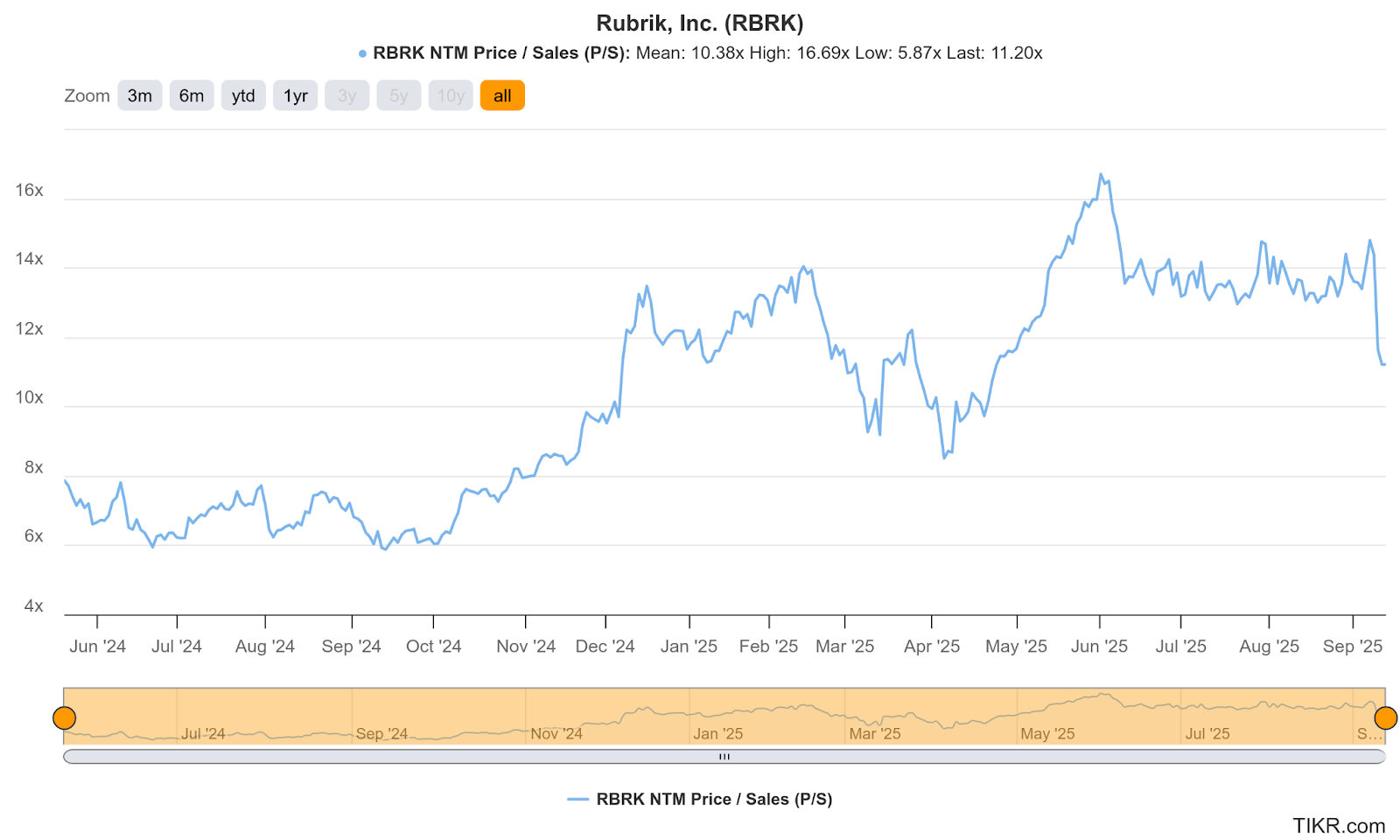Select the 3m zoom range
Image resolution: width=1400 pixels, height=840 pixels.
coord(140,95)
